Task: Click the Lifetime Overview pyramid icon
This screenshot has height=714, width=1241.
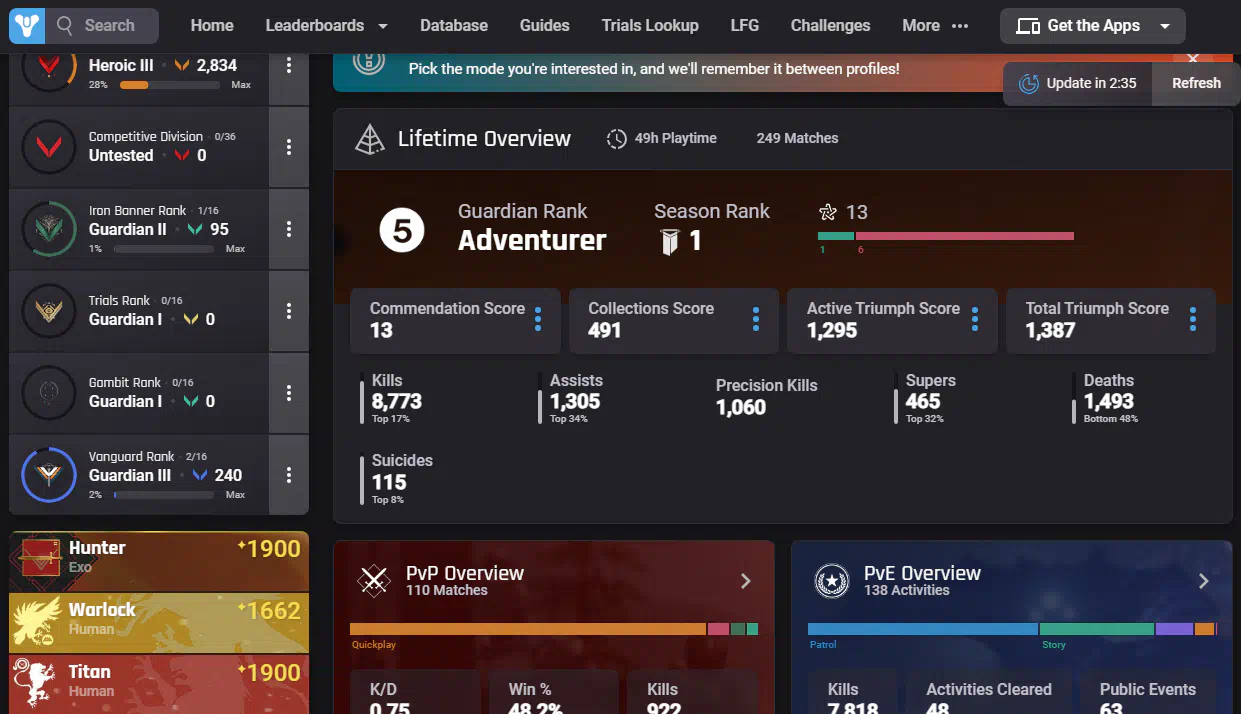Action: coord(370,139)
